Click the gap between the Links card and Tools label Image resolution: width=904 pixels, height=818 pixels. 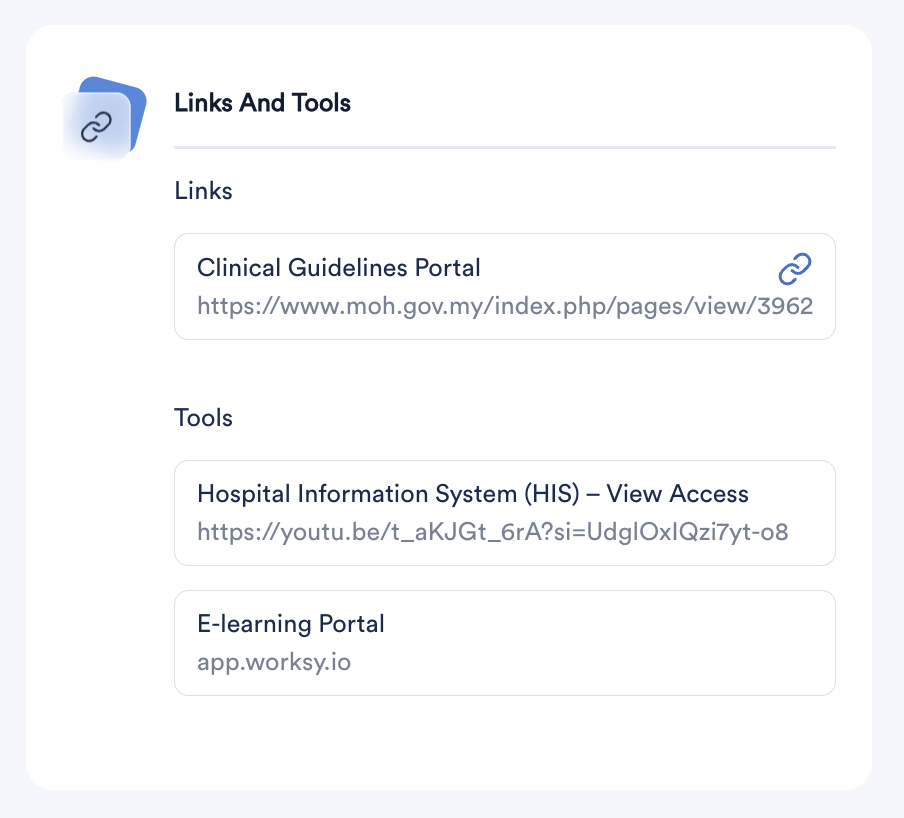pos(504,372)
